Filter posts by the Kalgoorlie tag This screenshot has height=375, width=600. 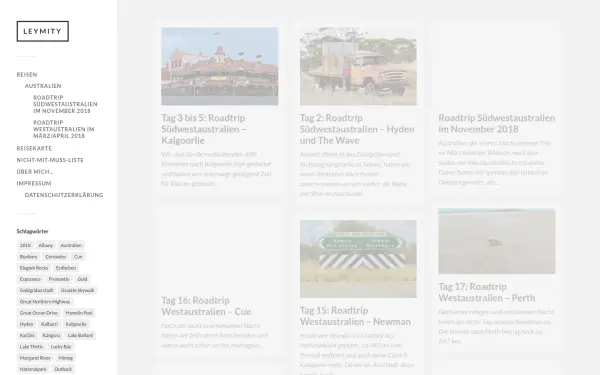[76, 324]
